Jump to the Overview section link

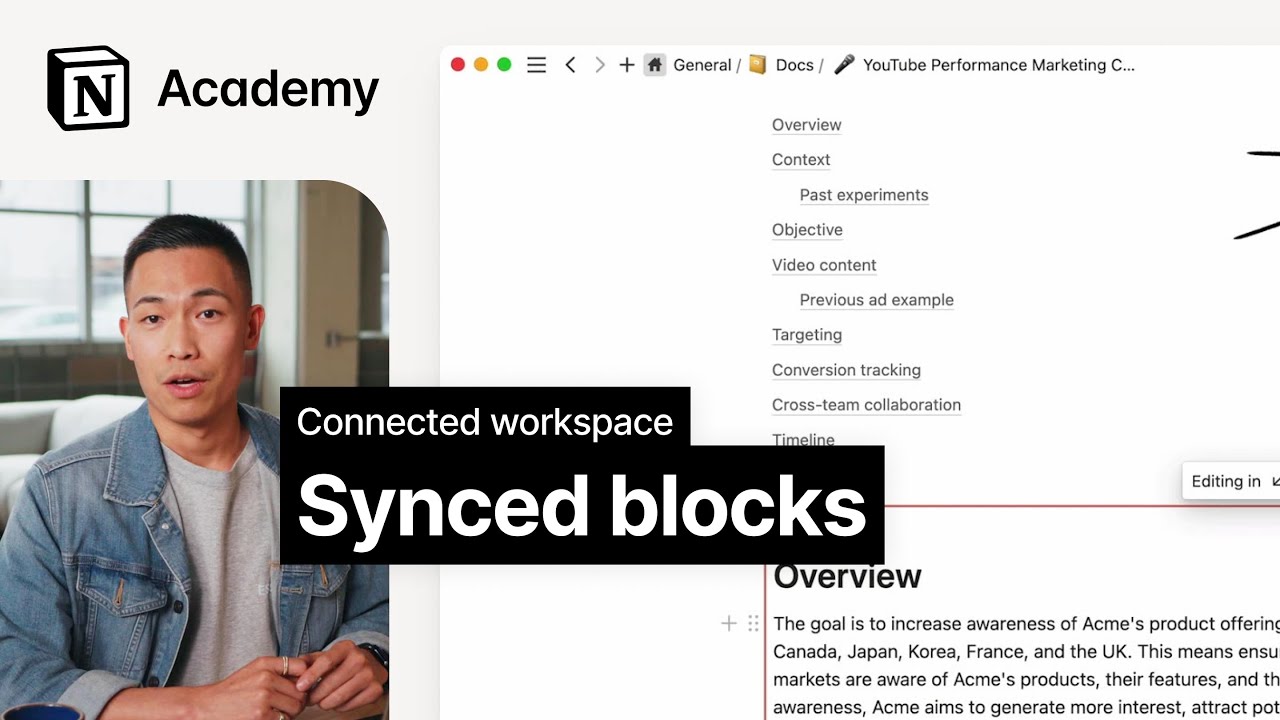click(x=806, y=125)
